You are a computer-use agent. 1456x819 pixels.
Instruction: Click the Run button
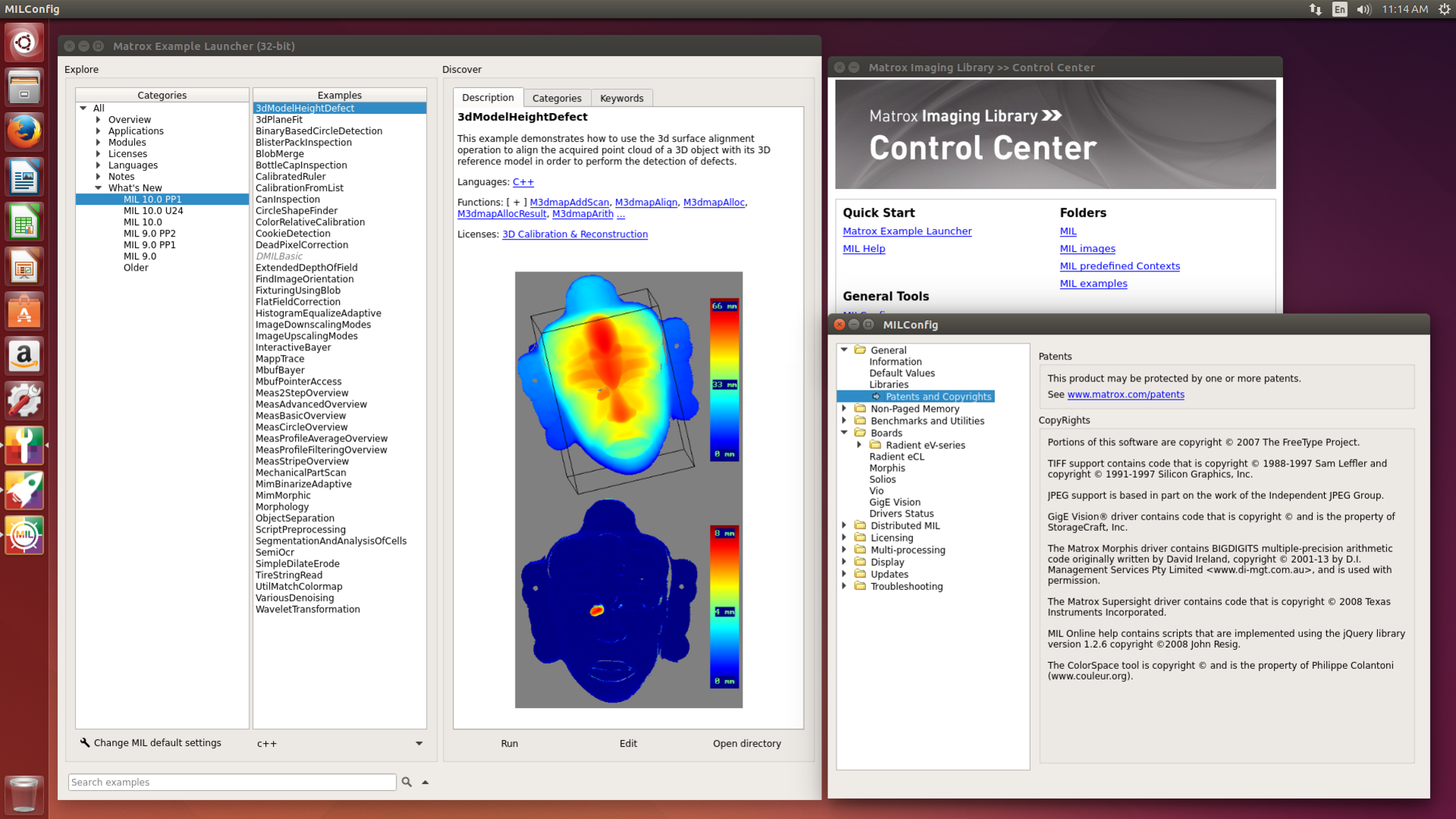510,744
